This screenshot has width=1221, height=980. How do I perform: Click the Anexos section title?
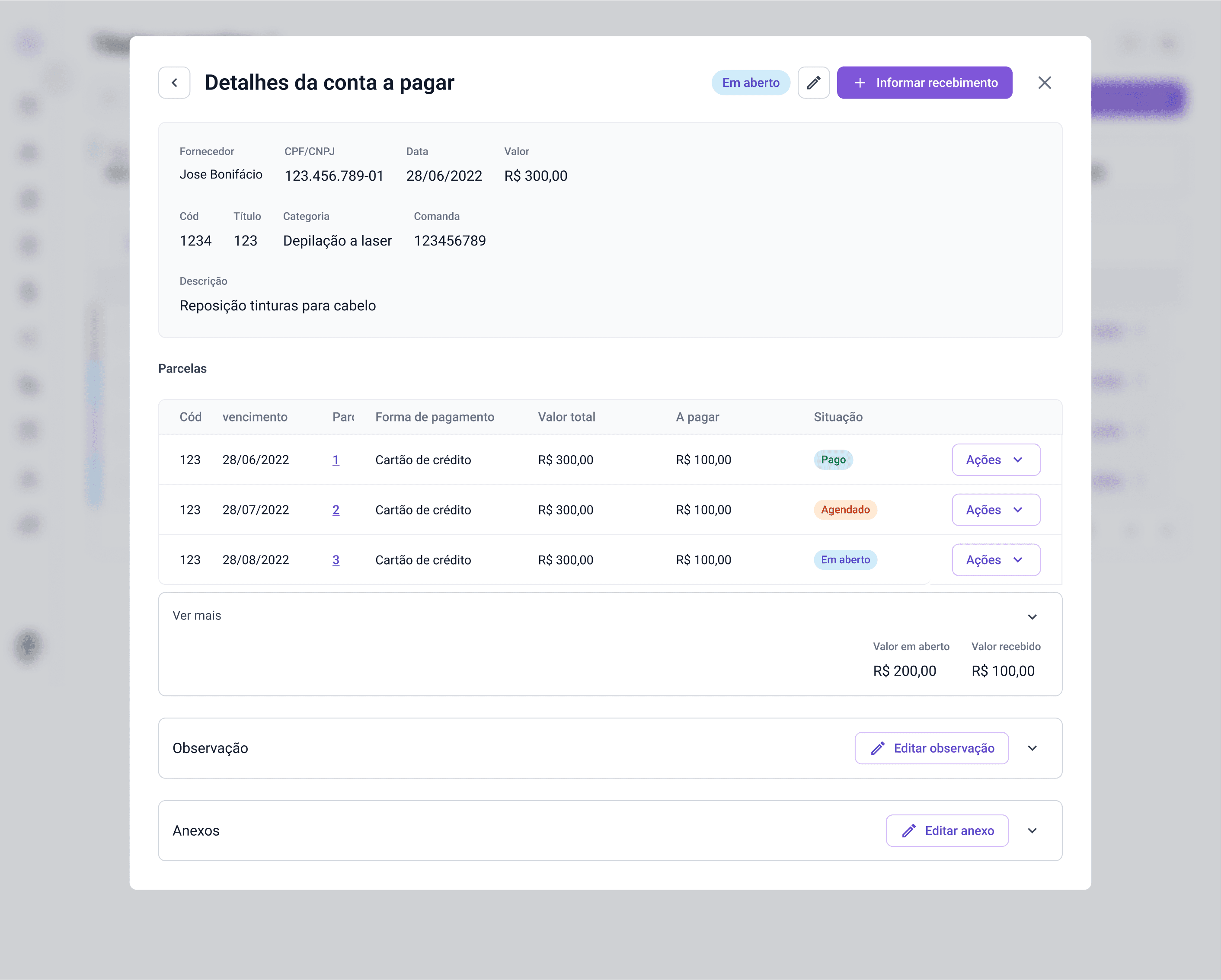[x=195, y=830]
